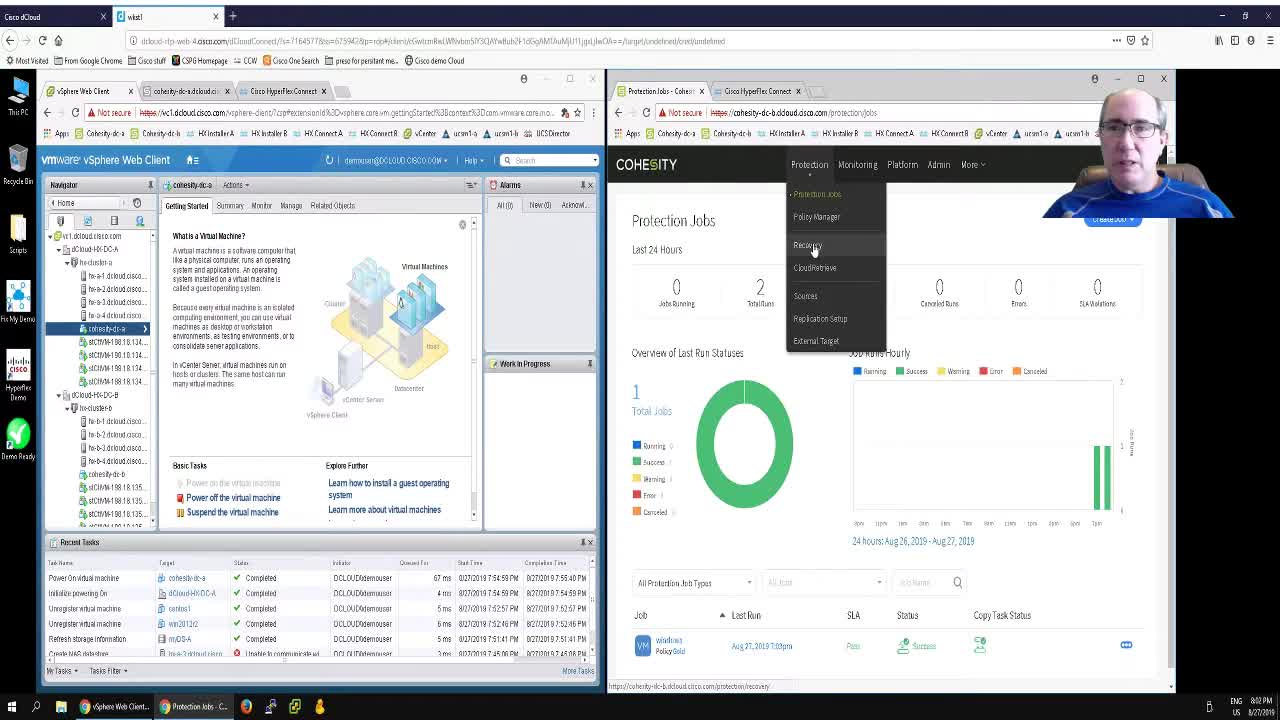
Task: Open the Tasks Filter dropdown
Action: click(108, 671)
